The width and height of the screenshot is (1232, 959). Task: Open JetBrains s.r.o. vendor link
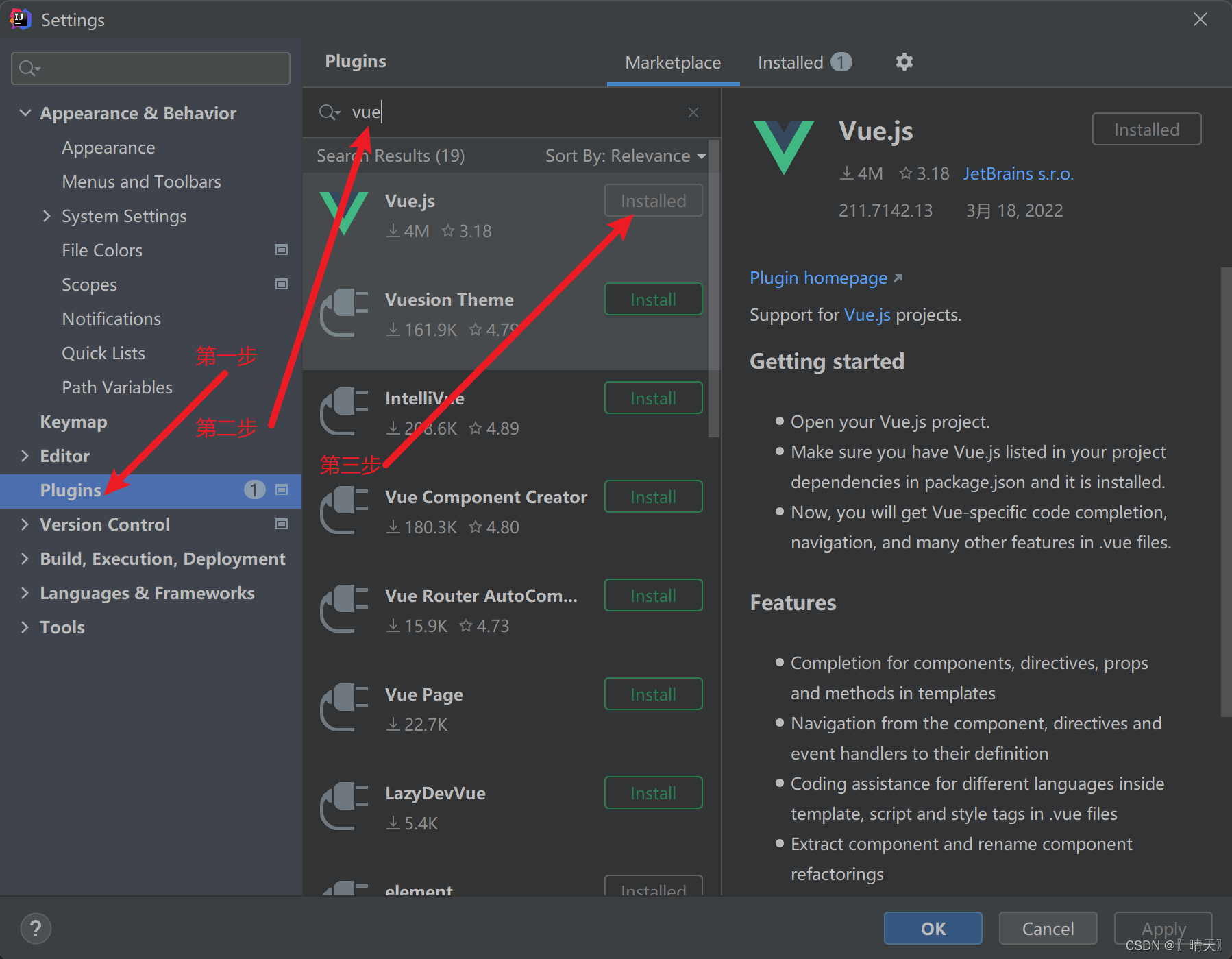tap(1018, 173)
